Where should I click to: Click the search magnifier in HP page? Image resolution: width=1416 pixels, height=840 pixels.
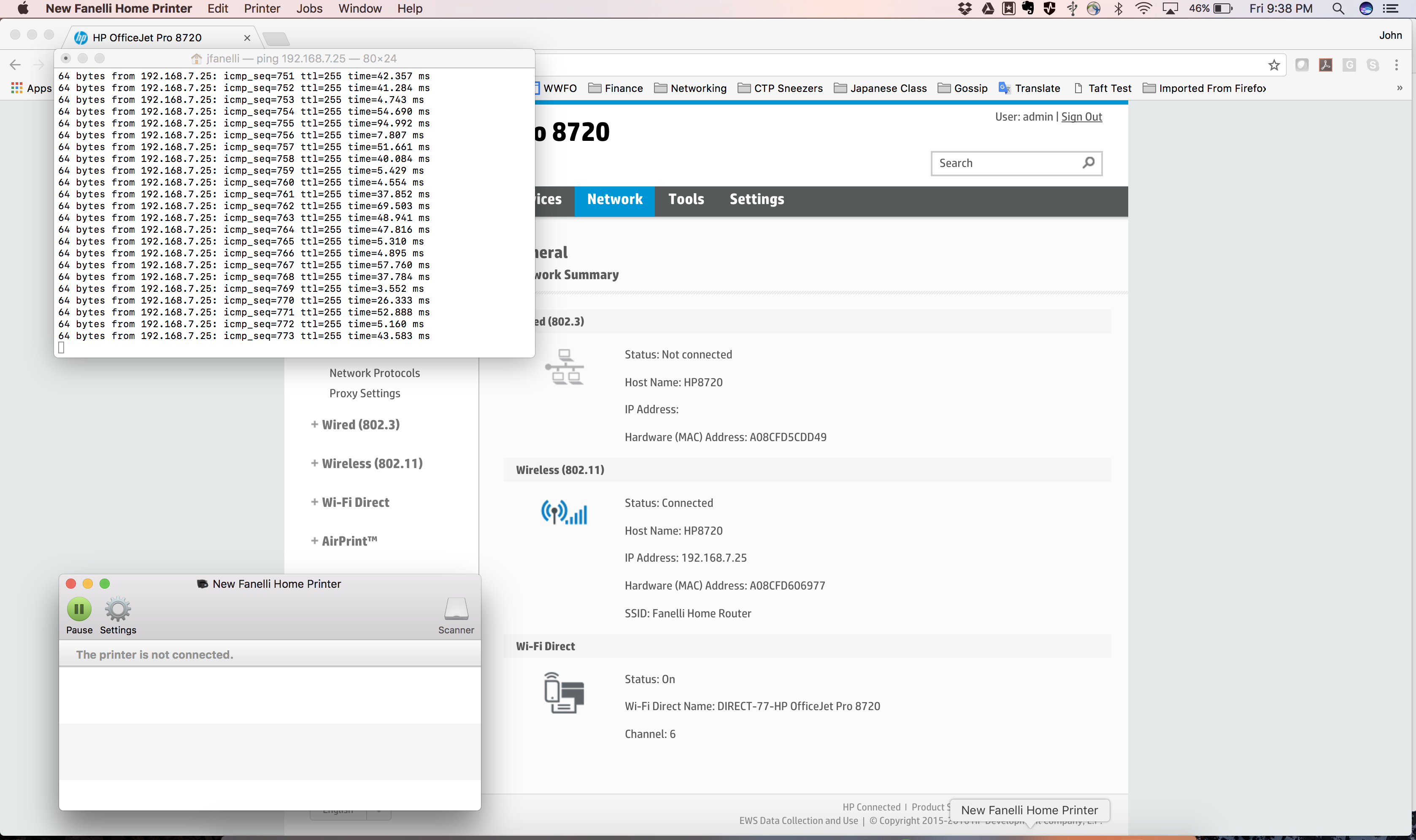tap(1088, 163)
